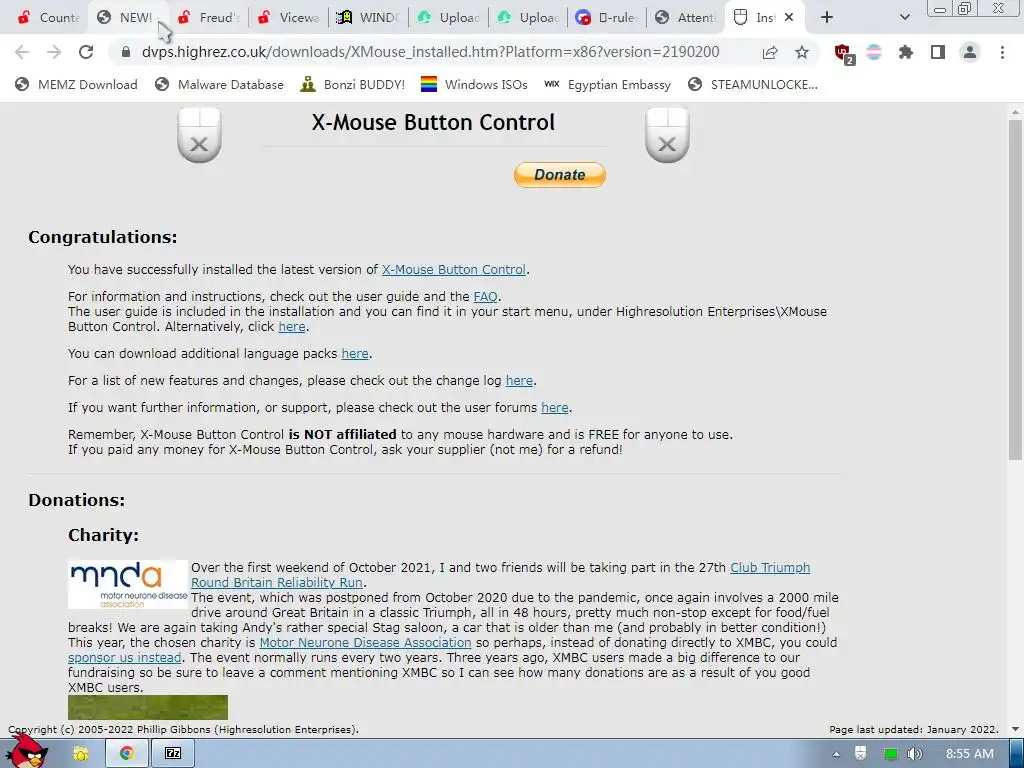This screenshot has width=1024, height=768.
Task: Switch to the Freud's tab
Action: pos(208,18)
